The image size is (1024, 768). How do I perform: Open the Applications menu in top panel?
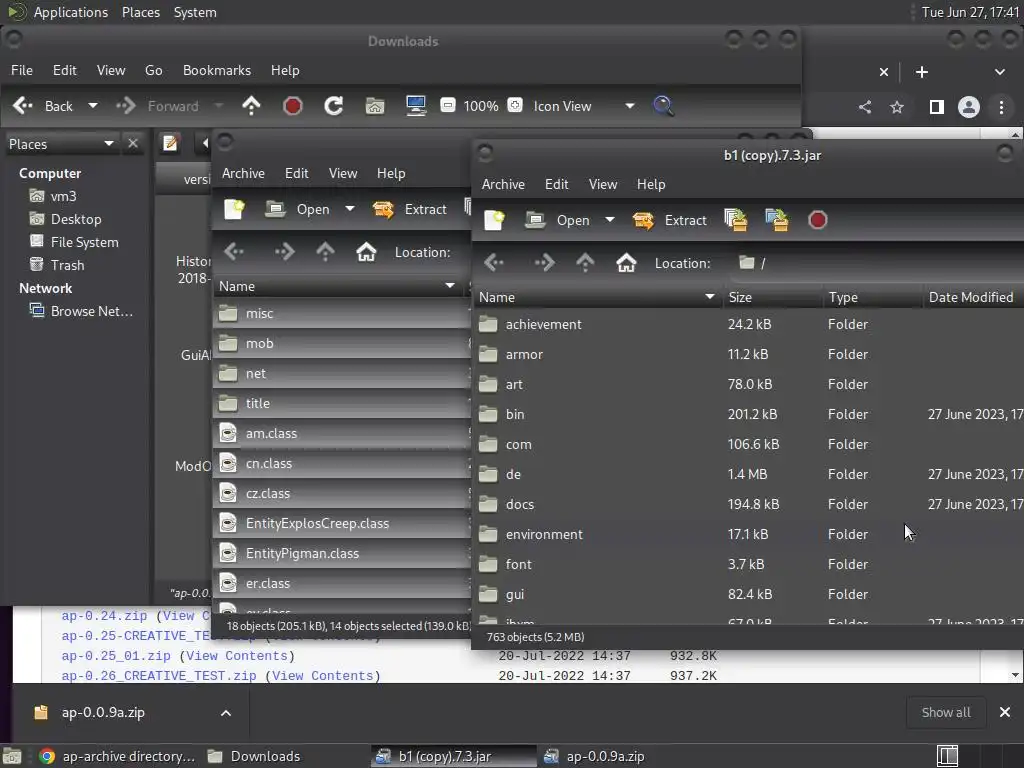[x=71, y=12]
